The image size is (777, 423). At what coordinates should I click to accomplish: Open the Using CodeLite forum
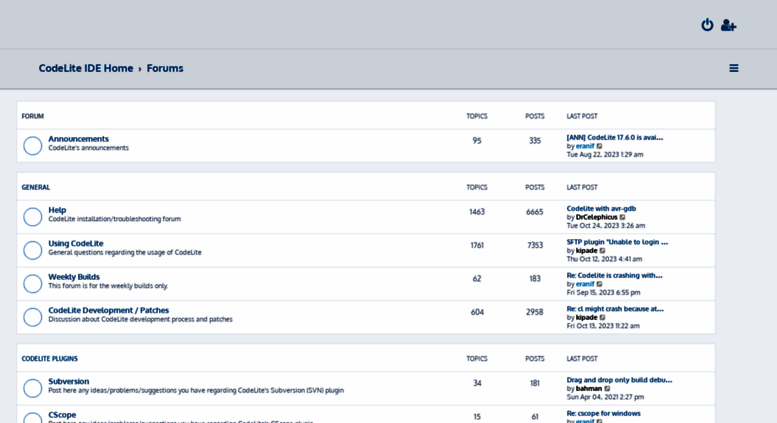pos(76,243)
